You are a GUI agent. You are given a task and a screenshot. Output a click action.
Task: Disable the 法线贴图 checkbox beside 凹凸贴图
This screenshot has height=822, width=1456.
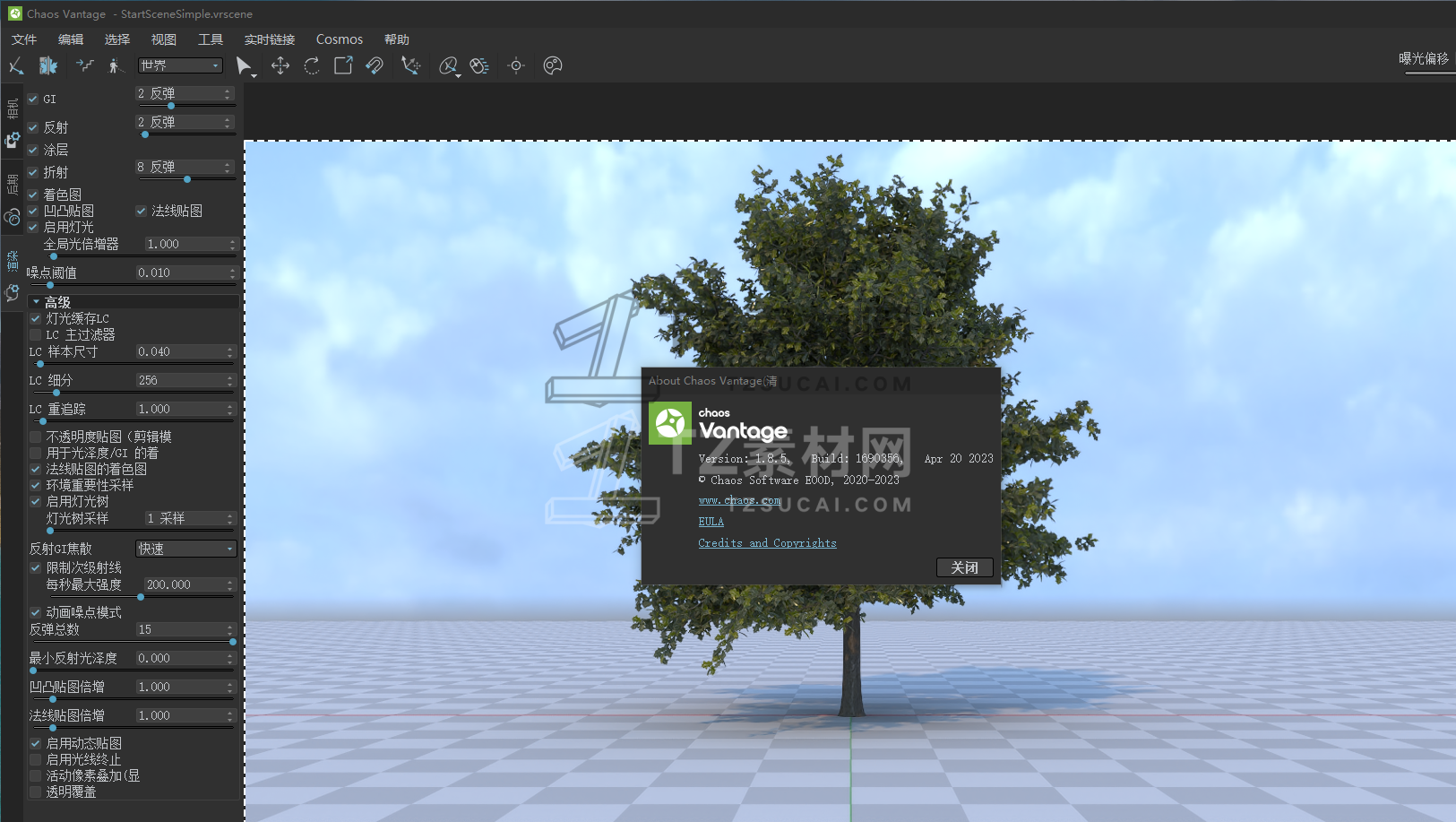coord(141,211)
